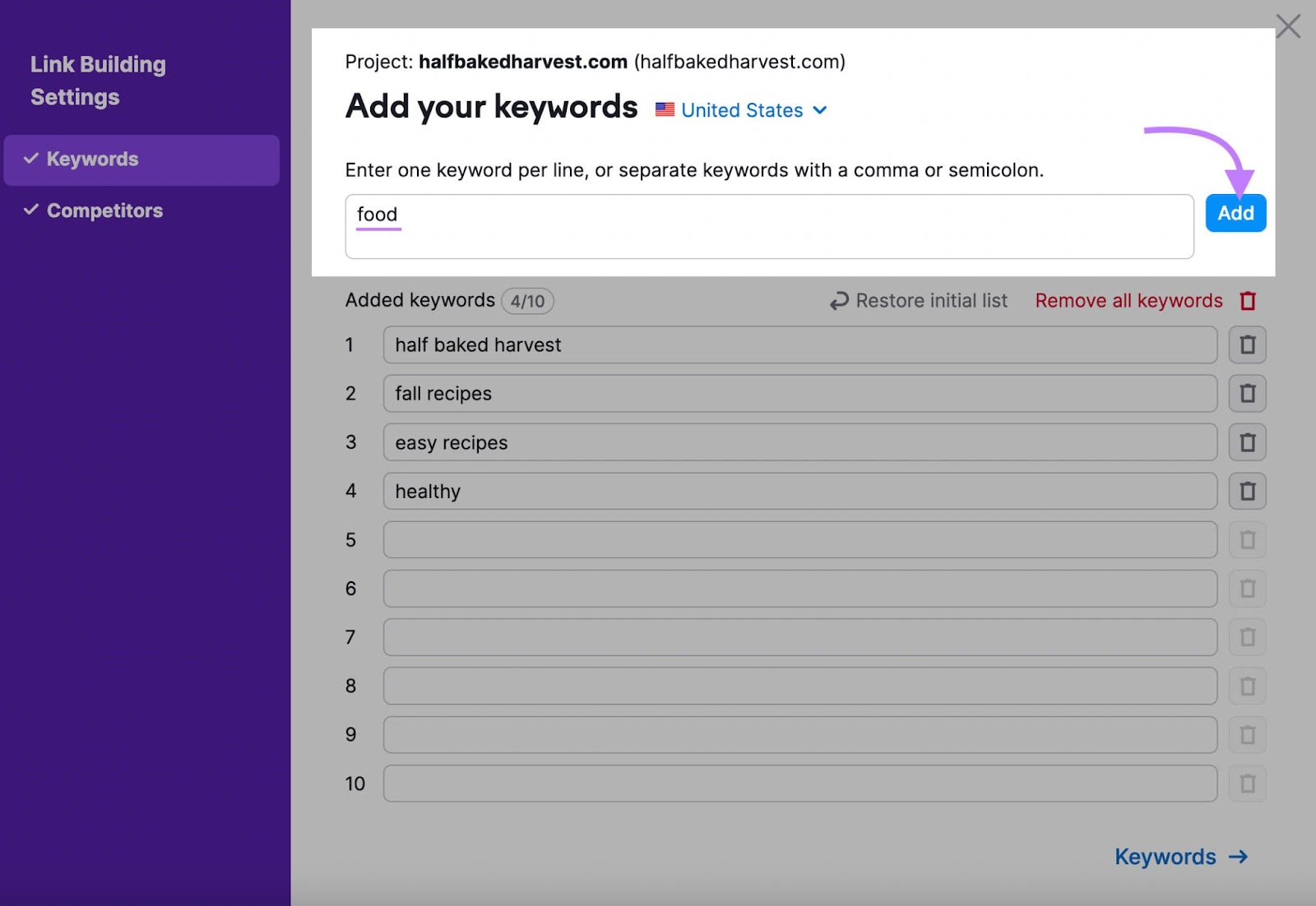Click the trash icon beside Remove all keywords

[1248, 301]
